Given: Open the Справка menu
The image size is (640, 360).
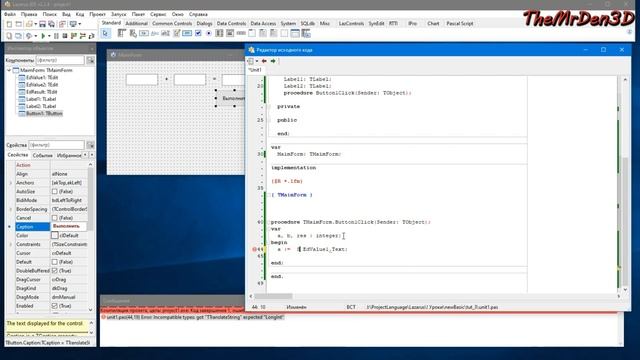Looking at the screenshot, I should coord(198,14).
